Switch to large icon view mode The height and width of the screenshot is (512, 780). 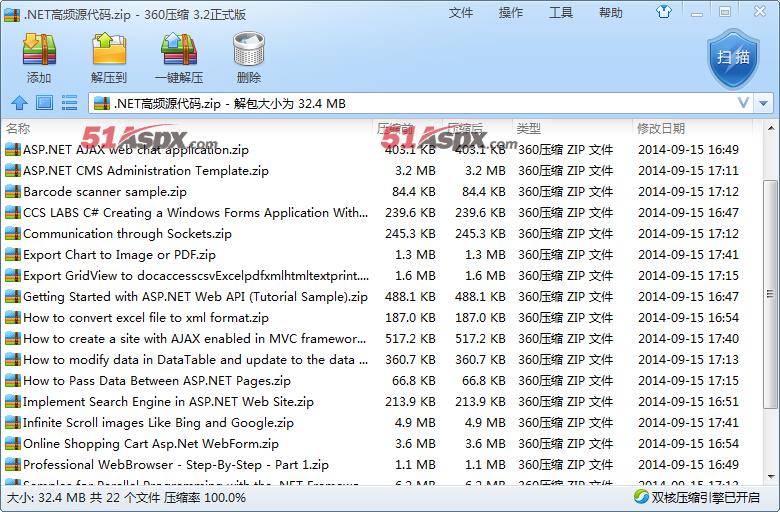click(x=44, y=103)
